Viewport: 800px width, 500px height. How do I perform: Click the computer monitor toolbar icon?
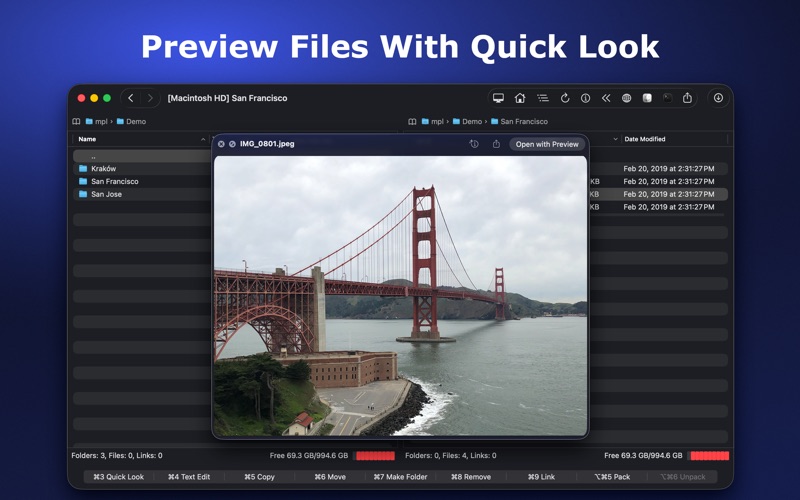coord(498,98)
